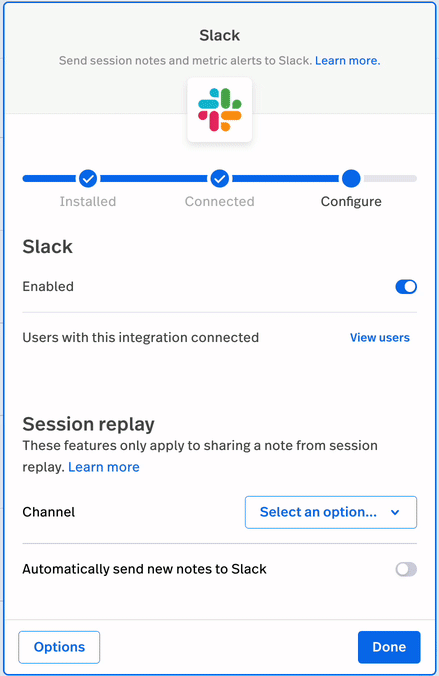Click the Installed step checkmark icon
The image size is (439, 676).
pos(88,178)
